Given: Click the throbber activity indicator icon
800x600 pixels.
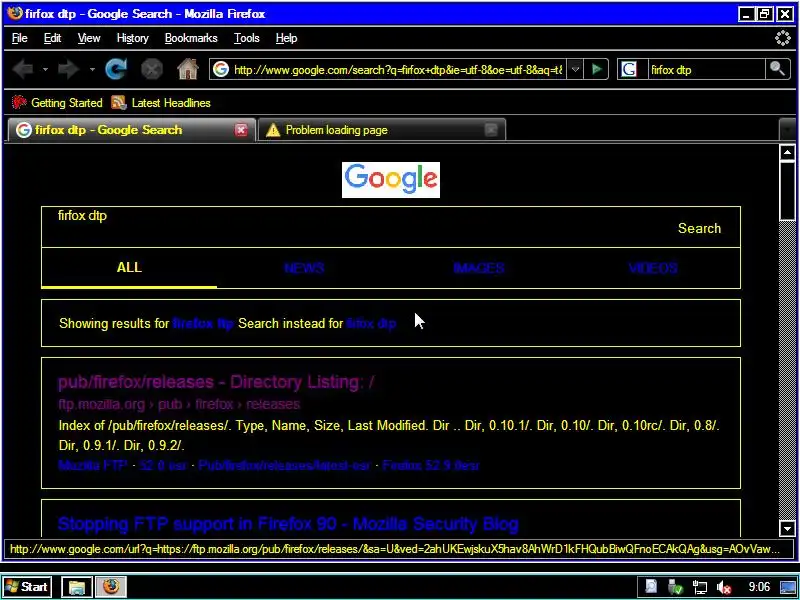Looking at the screenshot, I should 783,38.
